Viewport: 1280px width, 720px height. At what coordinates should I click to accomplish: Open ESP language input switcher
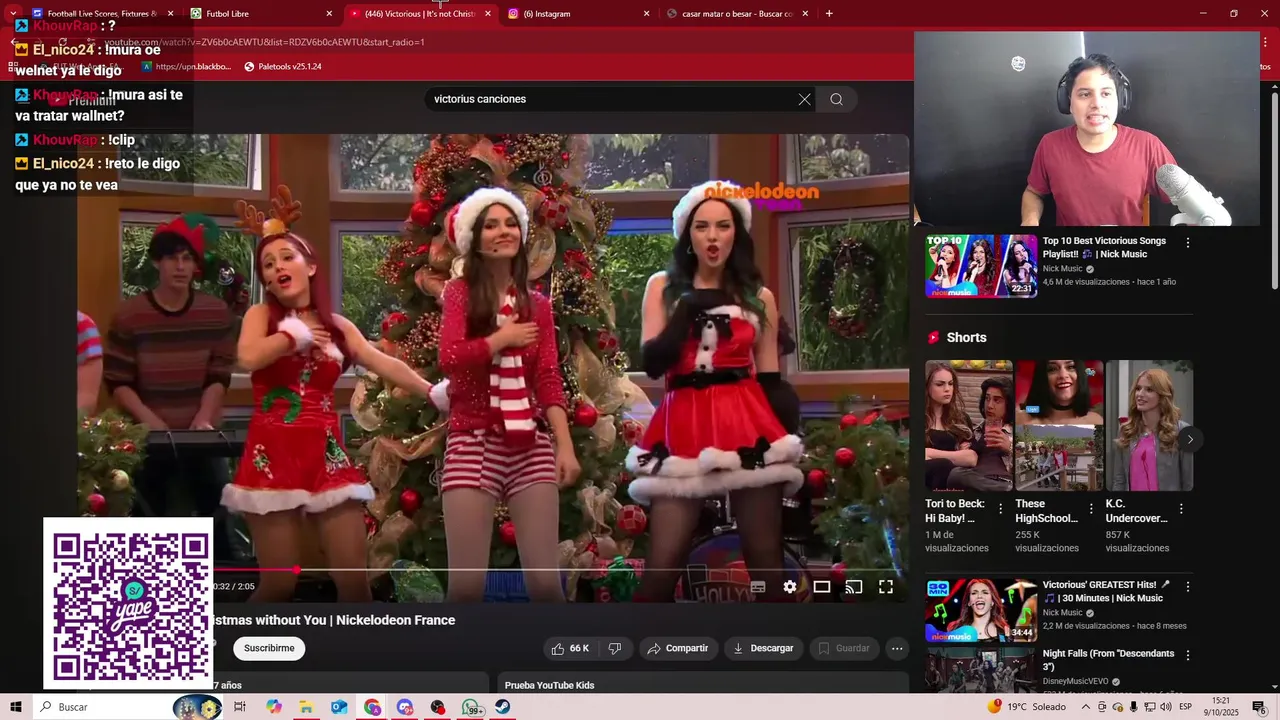tap(1185, 707)
